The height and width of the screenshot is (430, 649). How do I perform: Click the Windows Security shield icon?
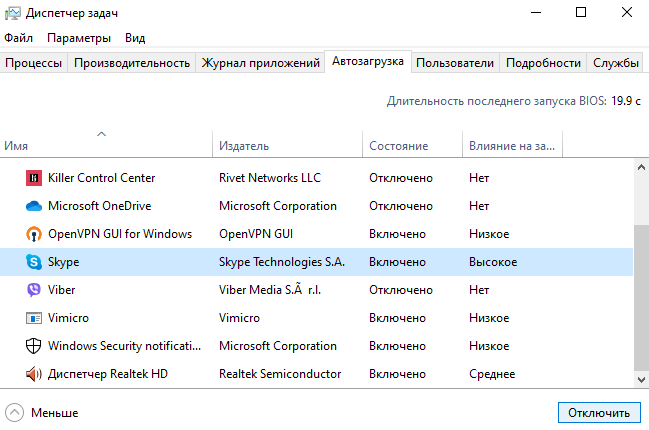click(x=33, y=346)
